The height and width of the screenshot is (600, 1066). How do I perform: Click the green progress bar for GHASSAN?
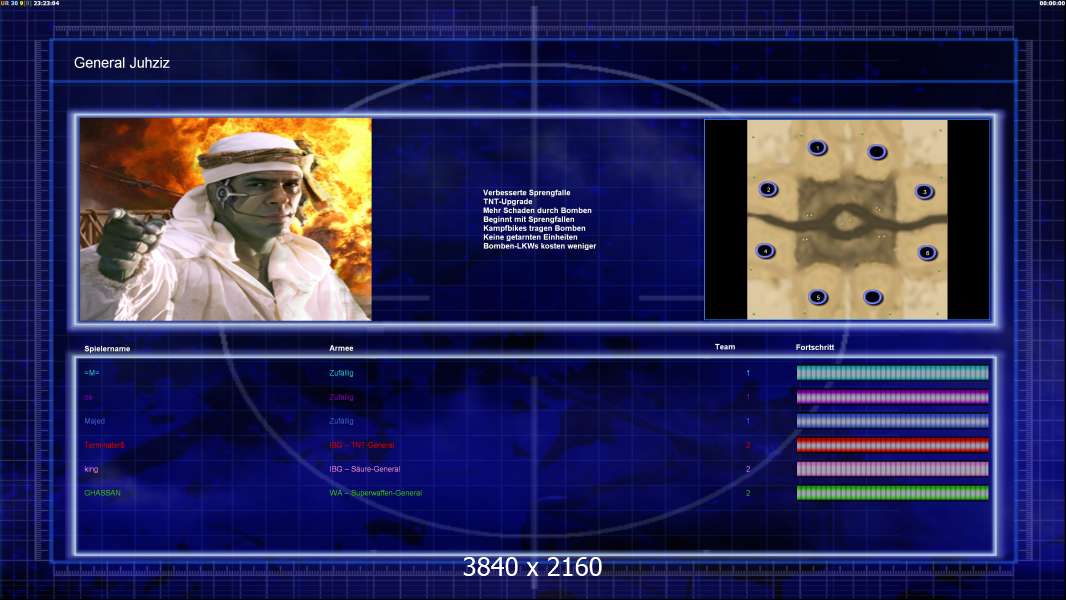[x=893, y=493]
